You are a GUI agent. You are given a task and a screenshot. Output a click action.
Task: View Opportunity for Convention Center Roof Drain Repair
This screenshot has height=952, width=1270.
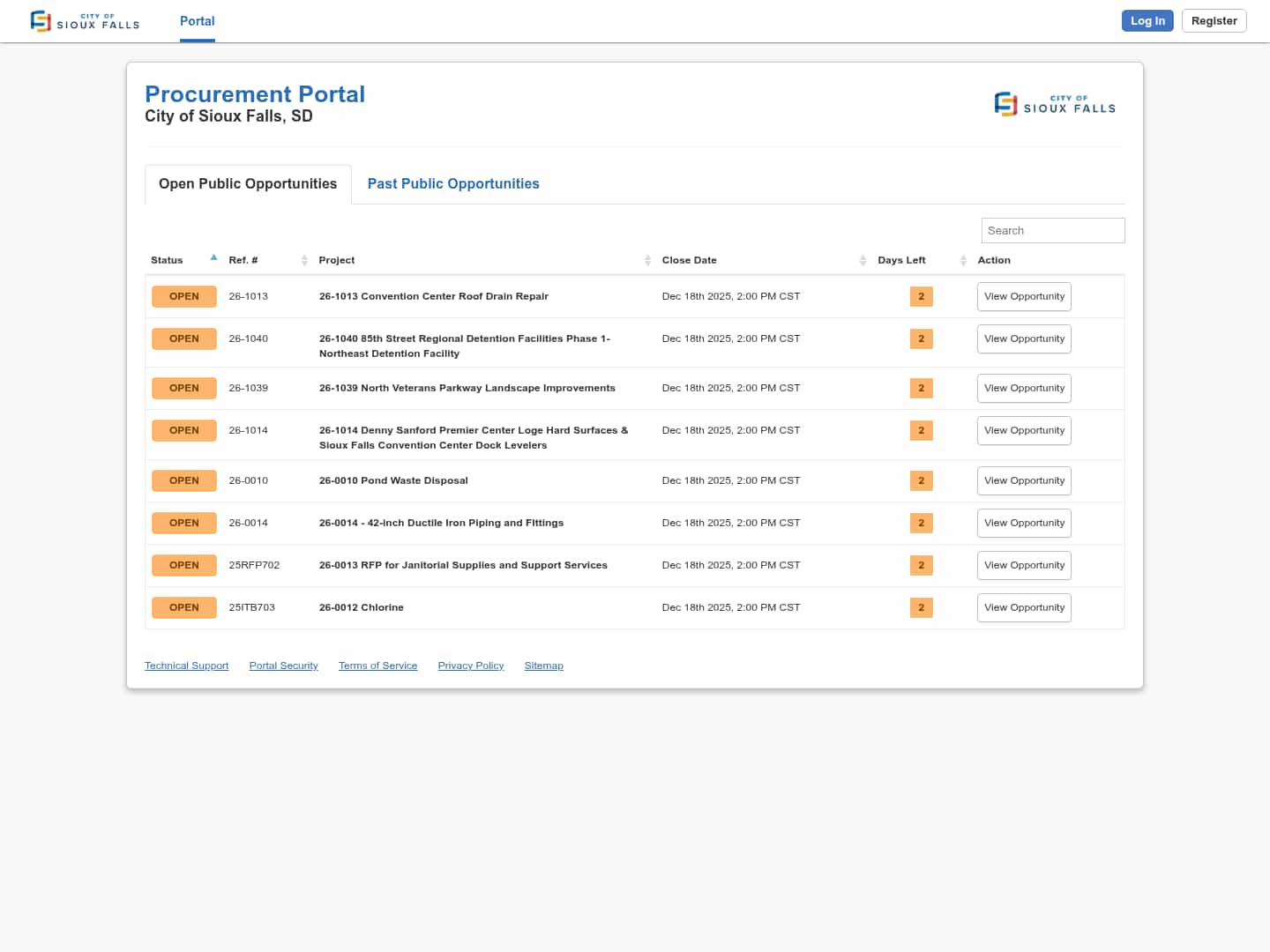(x=1024, y=296)
